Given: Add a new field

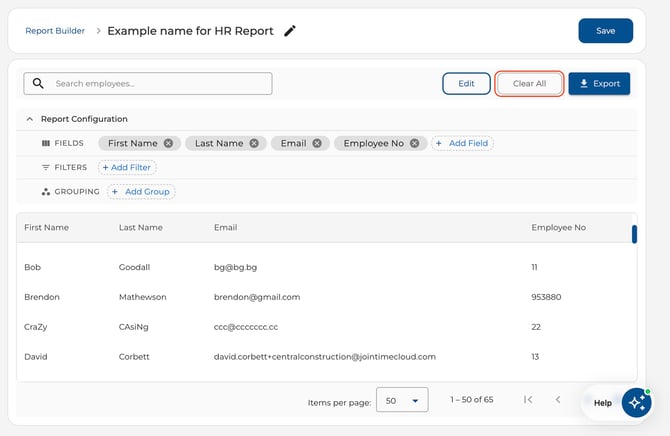Looking at the screenshot, I should (x=462, y=143).
